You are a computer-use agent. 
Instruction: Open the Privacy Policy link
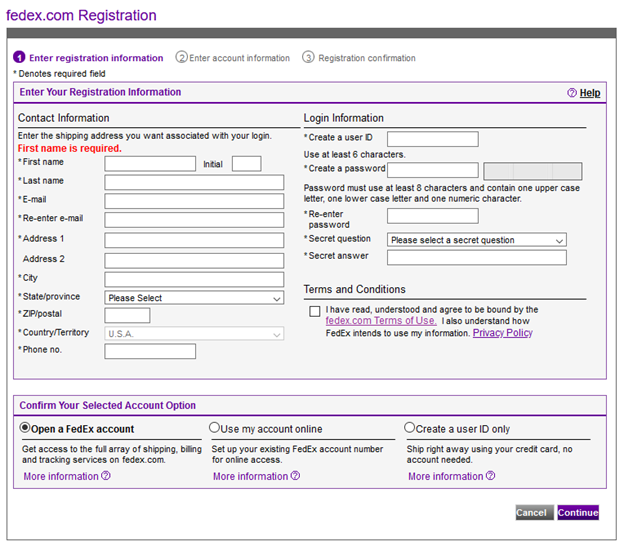click(x=502, y=333)
